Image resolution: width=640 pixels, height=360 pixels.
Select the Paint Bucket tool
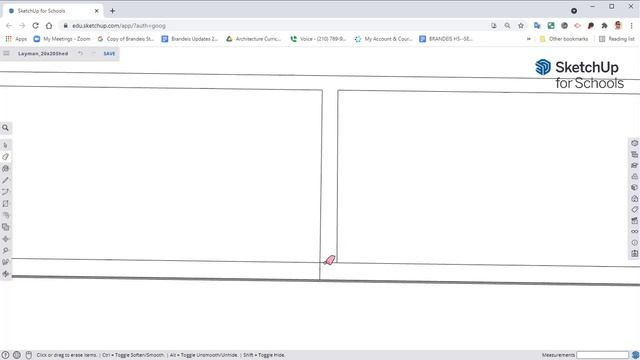point(5,169)
